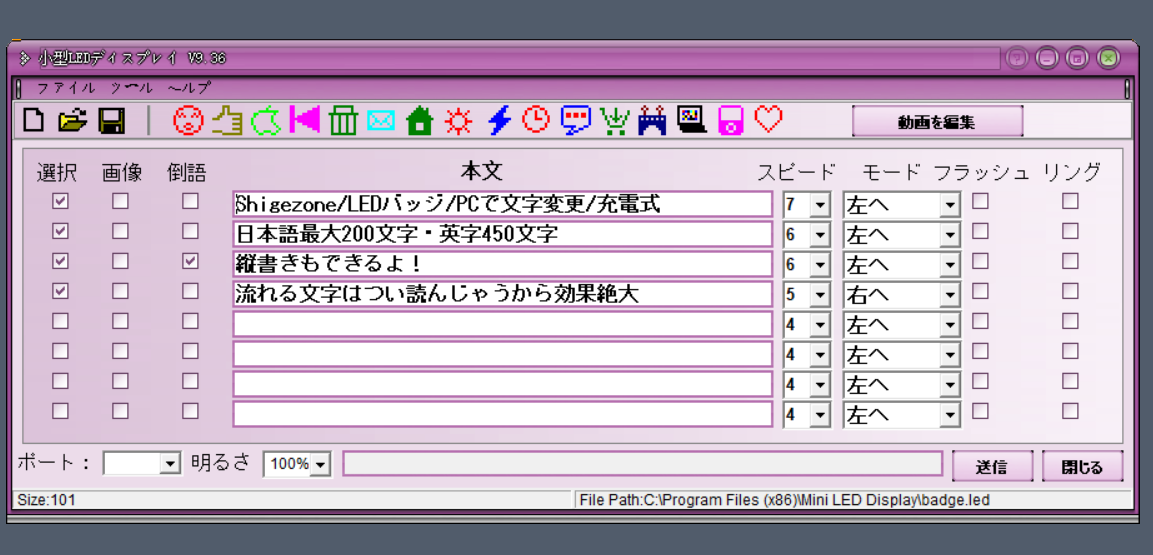The image size is (1153, 555).
Task: Insert the green apple symbol
Action: (x=266, y=120)
